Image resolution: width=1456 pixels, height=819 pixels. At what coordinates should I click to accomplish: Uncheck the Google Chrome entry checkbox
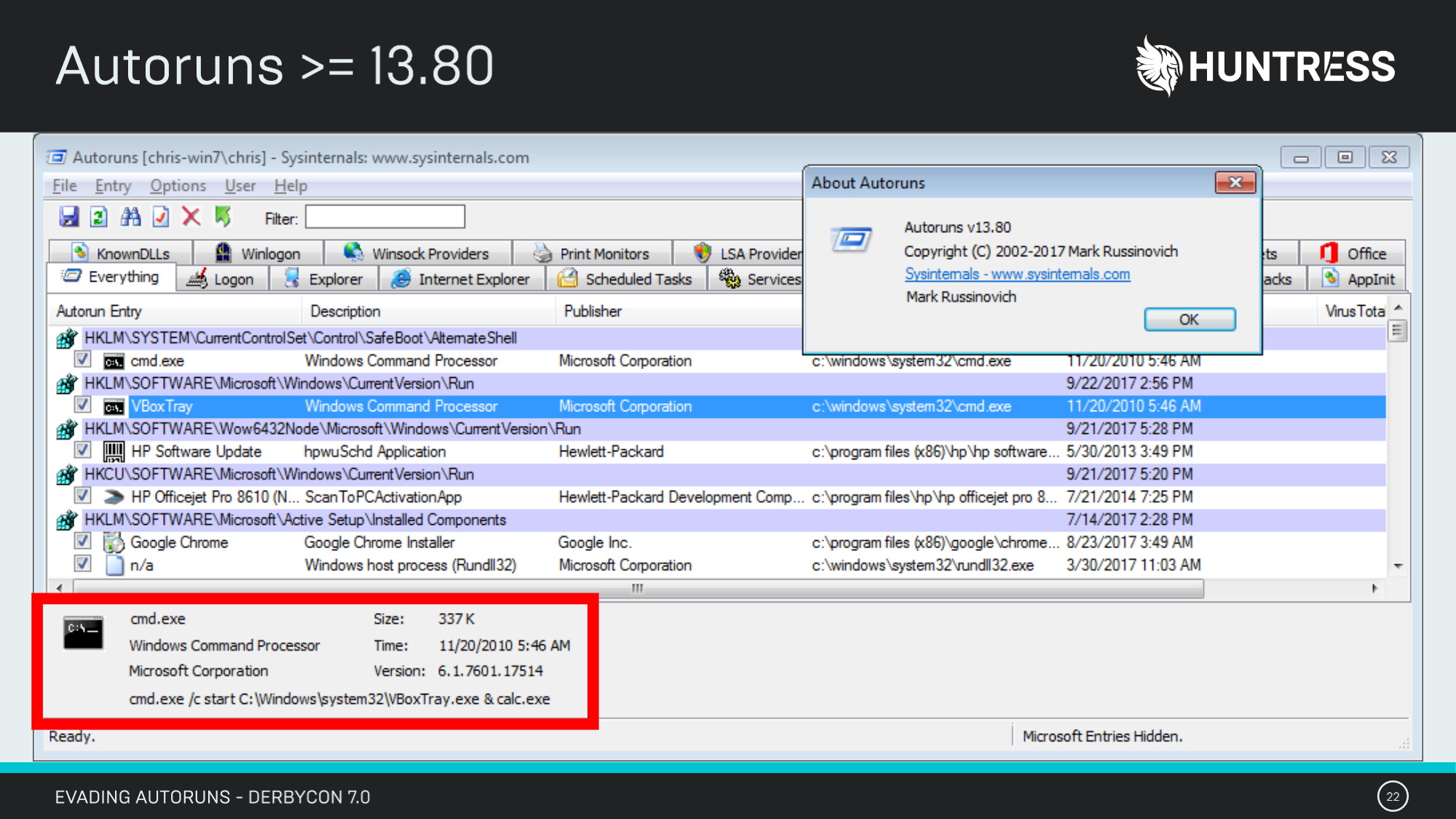pos(83,541)
